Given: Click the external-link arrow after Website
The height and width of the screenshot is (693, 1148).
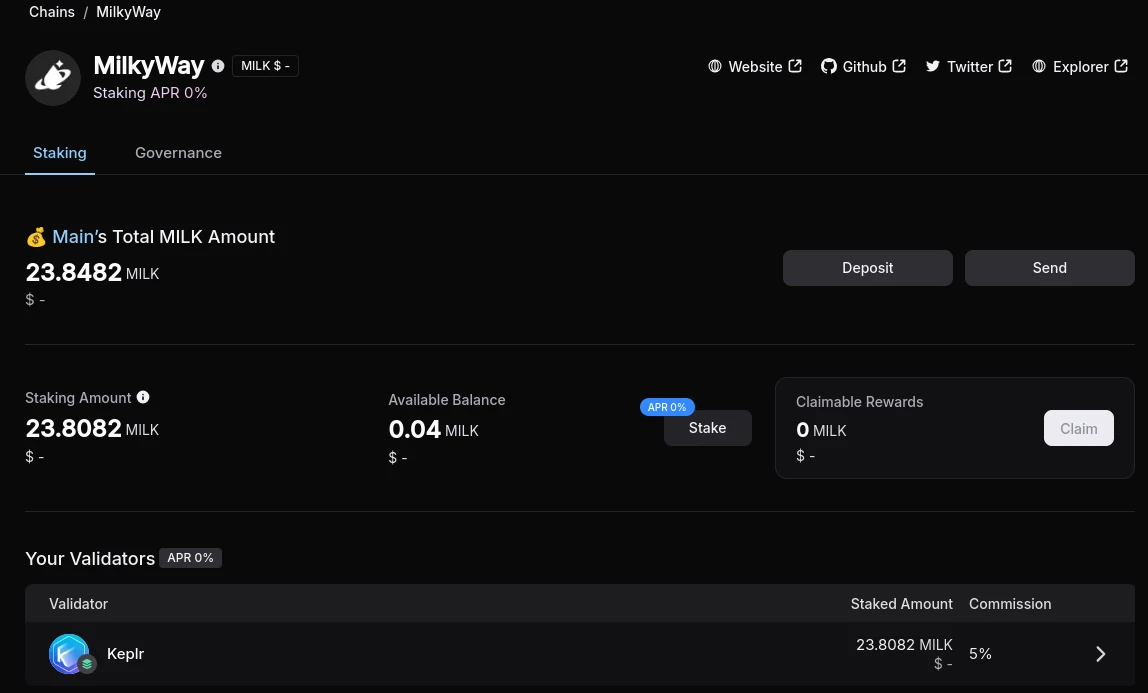Looking at the screenshot, I should [x=795, y=66].
